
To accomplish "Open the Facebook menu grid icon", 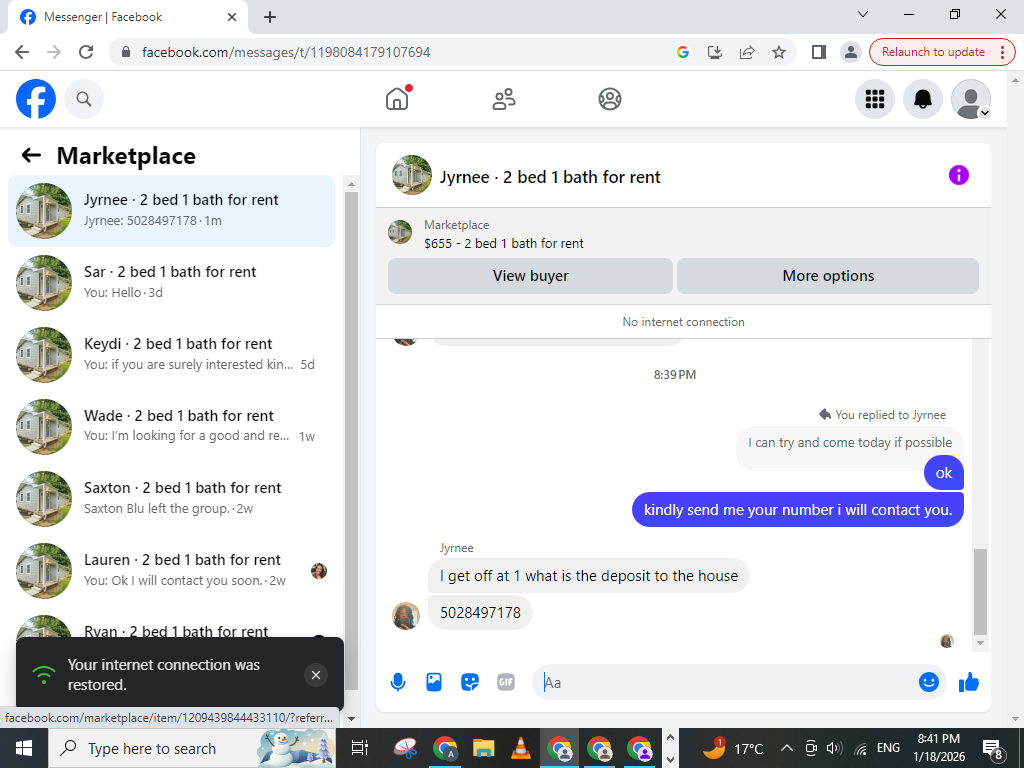I will (874, 99).
